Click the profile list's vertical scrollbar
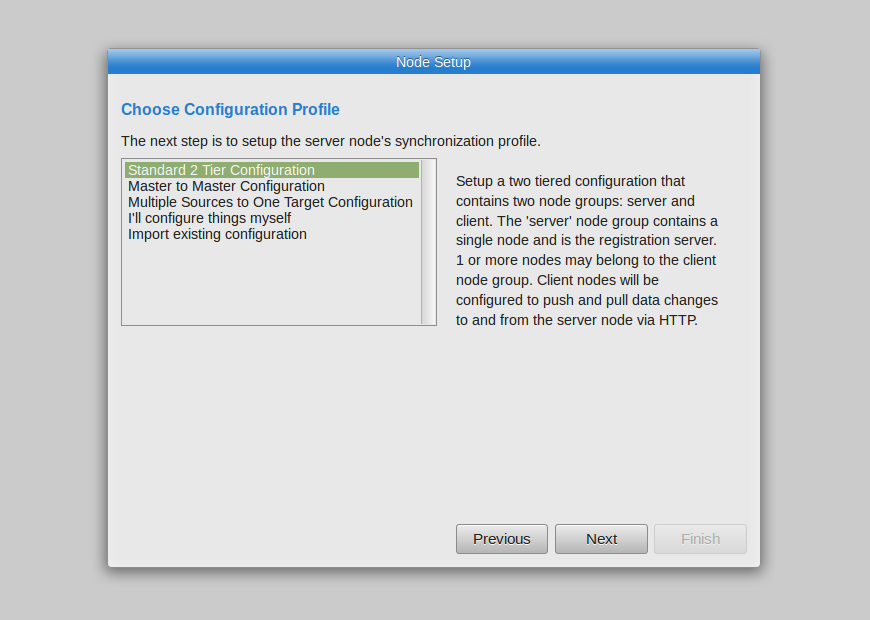Screen dimensions: 870x620 pyautogui.click(x=428, y=242)
